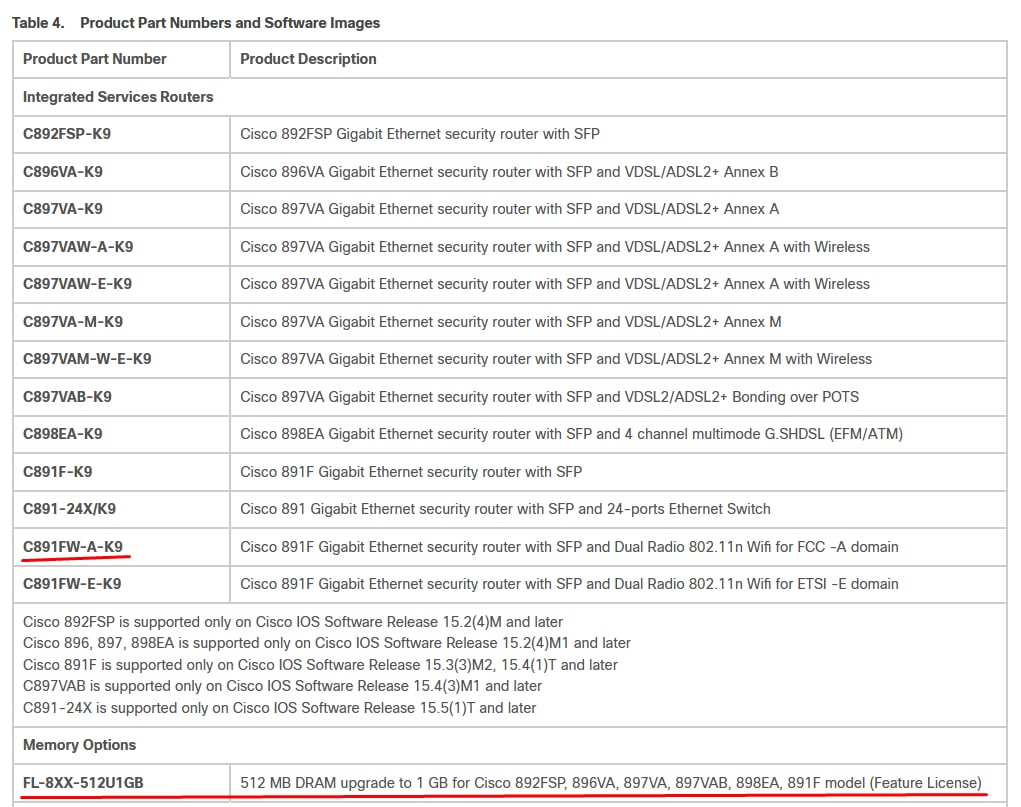
Task: Select the 892FSP router with SFP description
Action: coord(420,134)
